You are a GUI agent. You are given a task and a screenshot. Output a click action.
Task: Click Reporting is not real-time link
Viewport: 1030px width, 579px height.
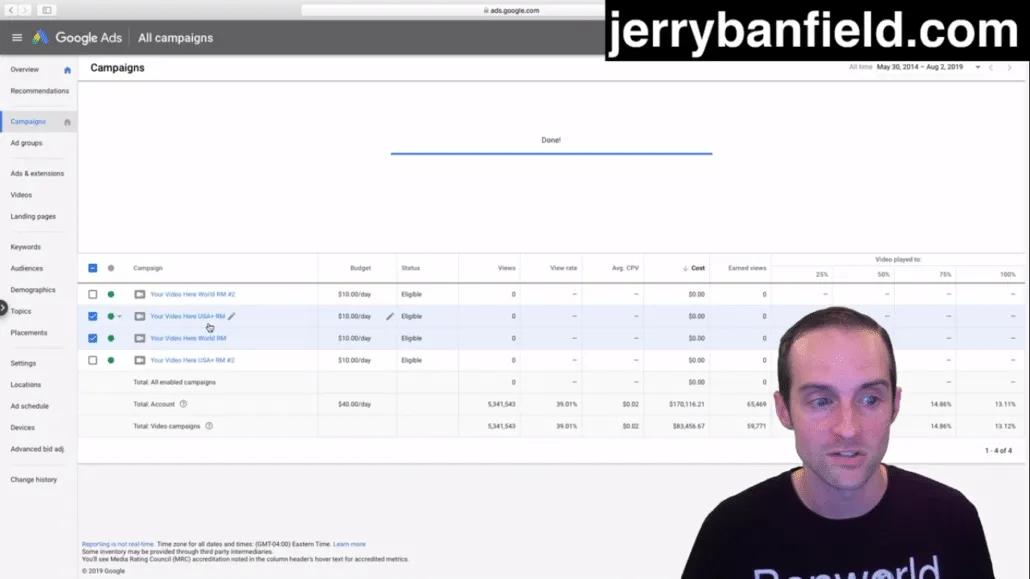pyautogui.click(x=118, y=544)
